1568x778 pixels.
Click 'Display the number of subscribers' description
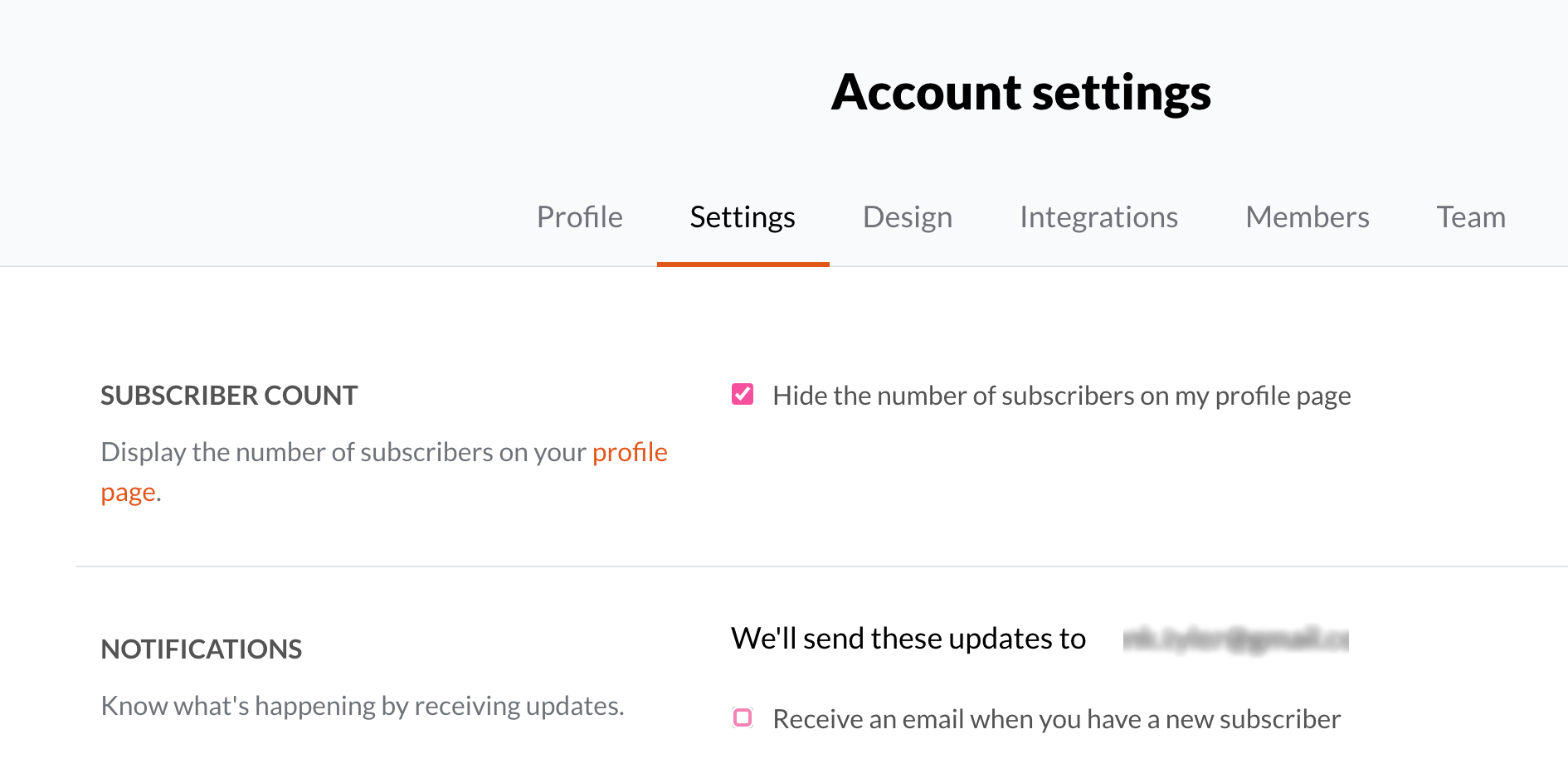point(384,472)
